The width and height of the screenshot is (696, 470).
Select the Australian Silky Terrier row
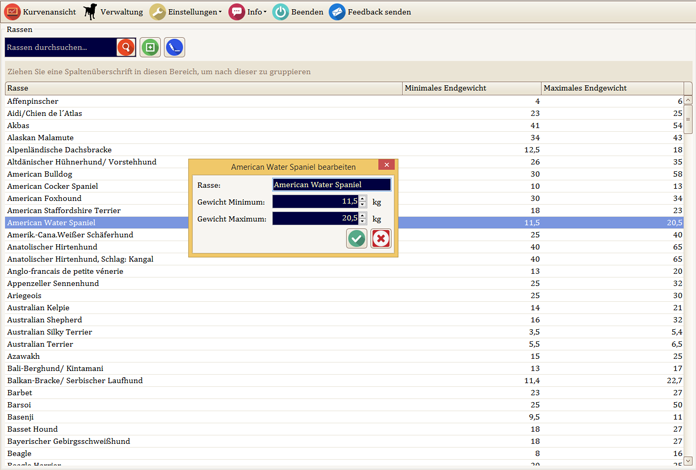(344, 332)
